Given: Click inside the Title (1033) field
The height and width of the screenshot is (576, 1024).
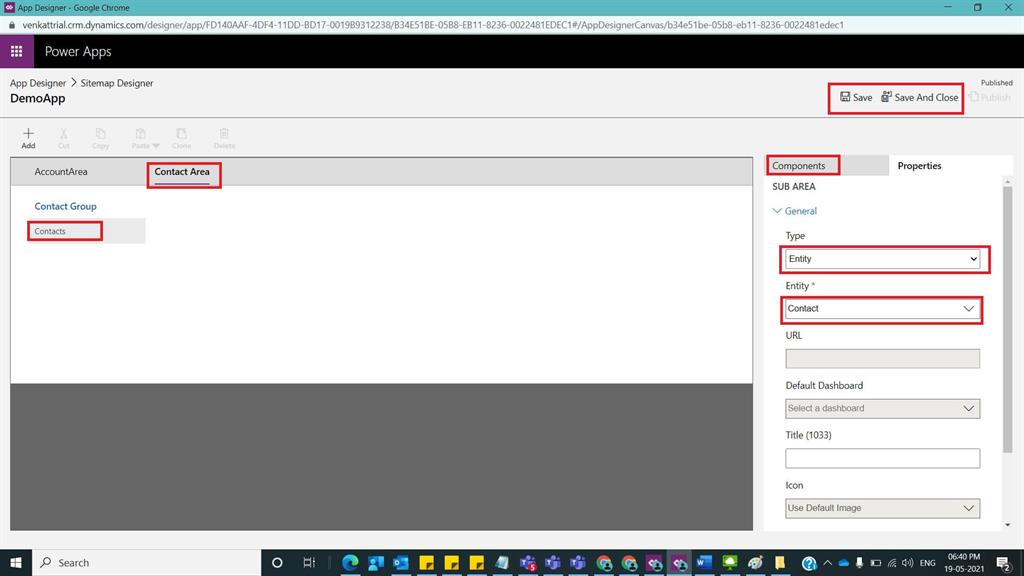Looking at the screenshot, I should coord(882,458).
